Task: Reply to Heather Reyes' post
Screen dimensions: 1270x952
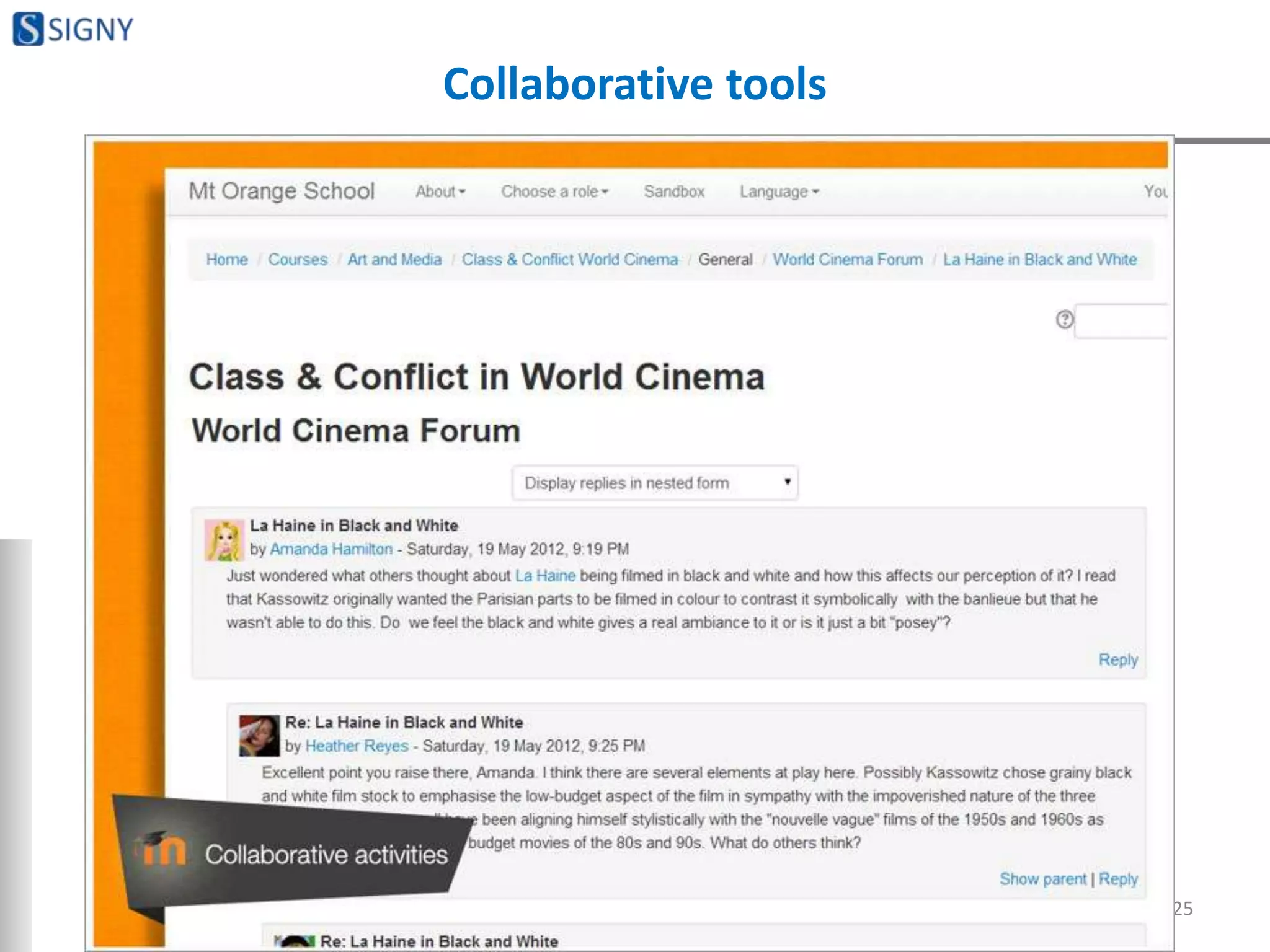Action: pos(1118,879)
